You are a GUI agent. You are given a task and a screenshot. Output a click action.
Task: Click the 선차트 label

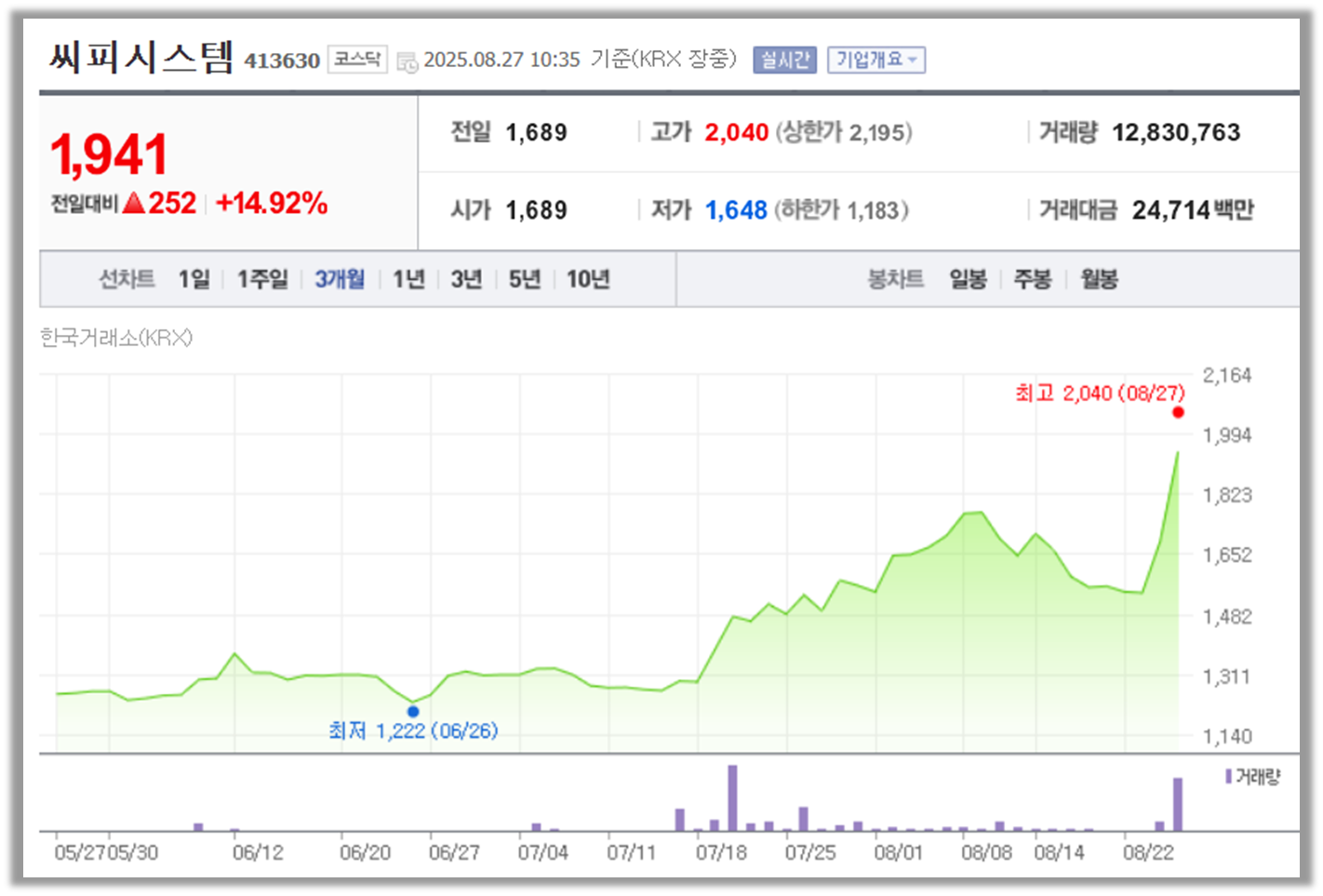(127, 279)
